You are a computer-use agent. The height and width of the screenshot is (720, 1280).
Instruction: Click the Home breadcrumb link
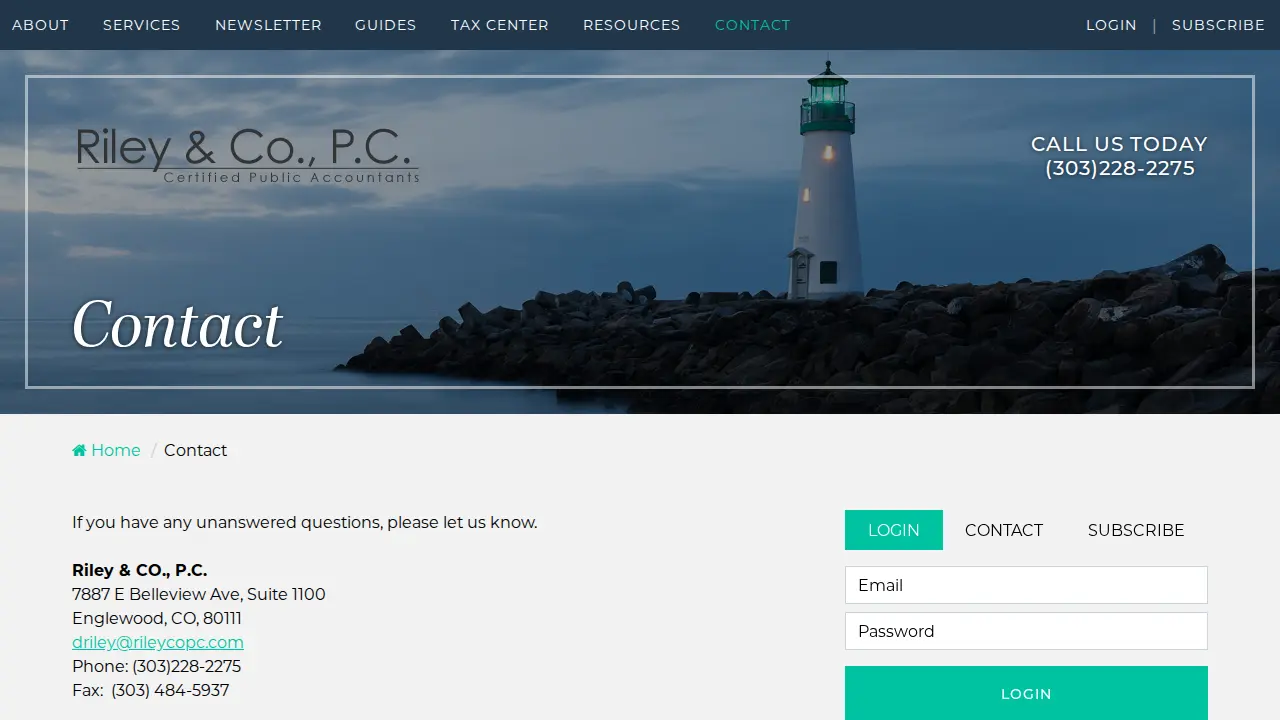(x=106, y=451)
